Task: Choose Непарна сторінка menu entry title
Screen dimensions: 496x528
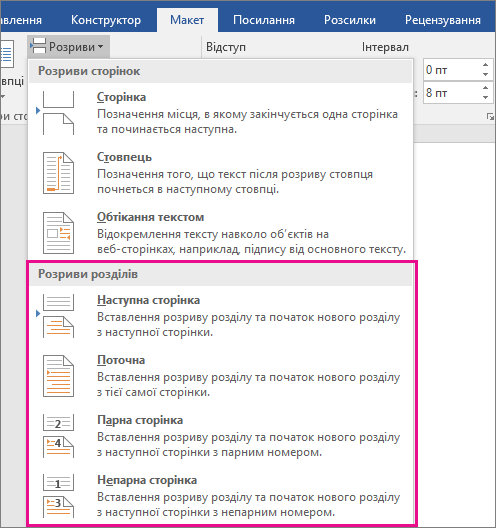Action: point(147,480)
